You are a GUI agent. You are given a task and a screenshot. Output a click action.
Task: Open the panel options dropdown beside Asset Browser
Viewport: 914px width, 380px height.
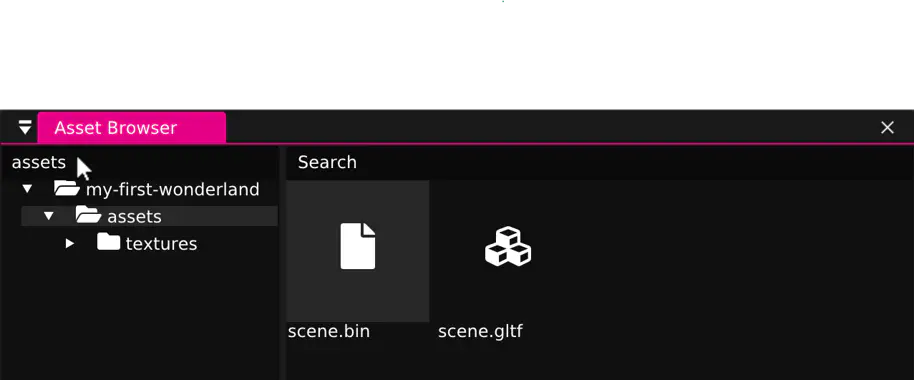point(24,128)
